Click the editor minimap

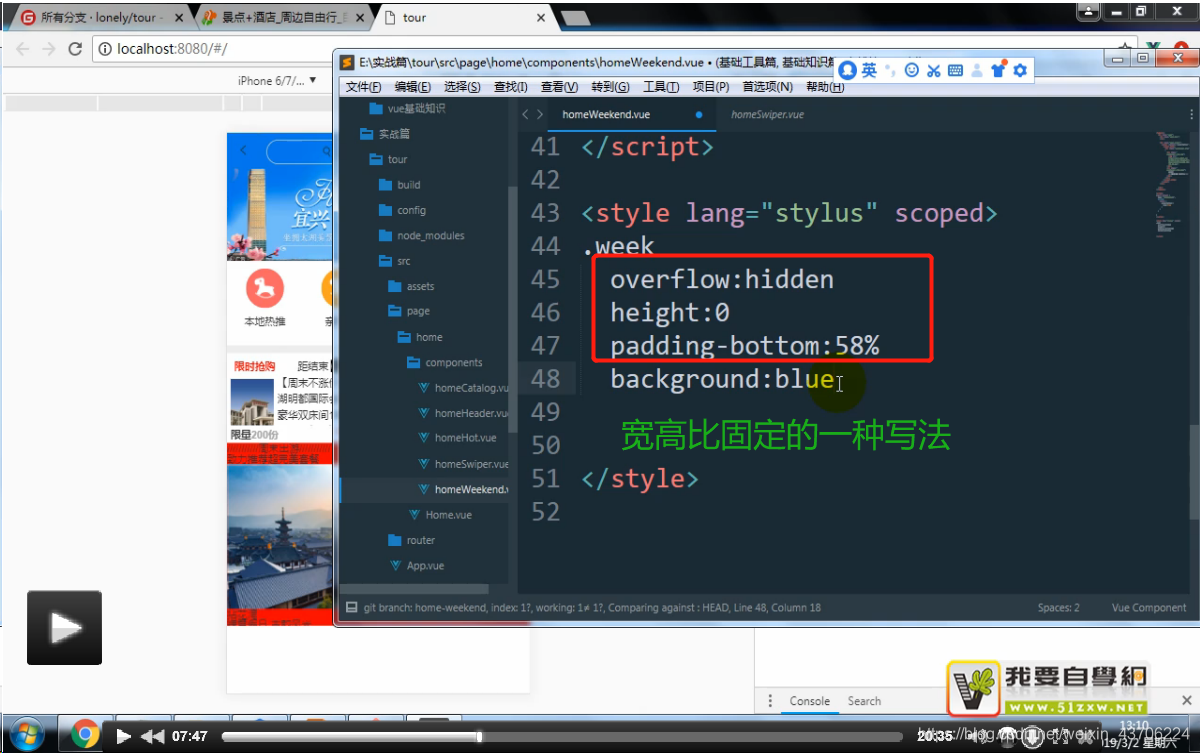pos(1172,183)
